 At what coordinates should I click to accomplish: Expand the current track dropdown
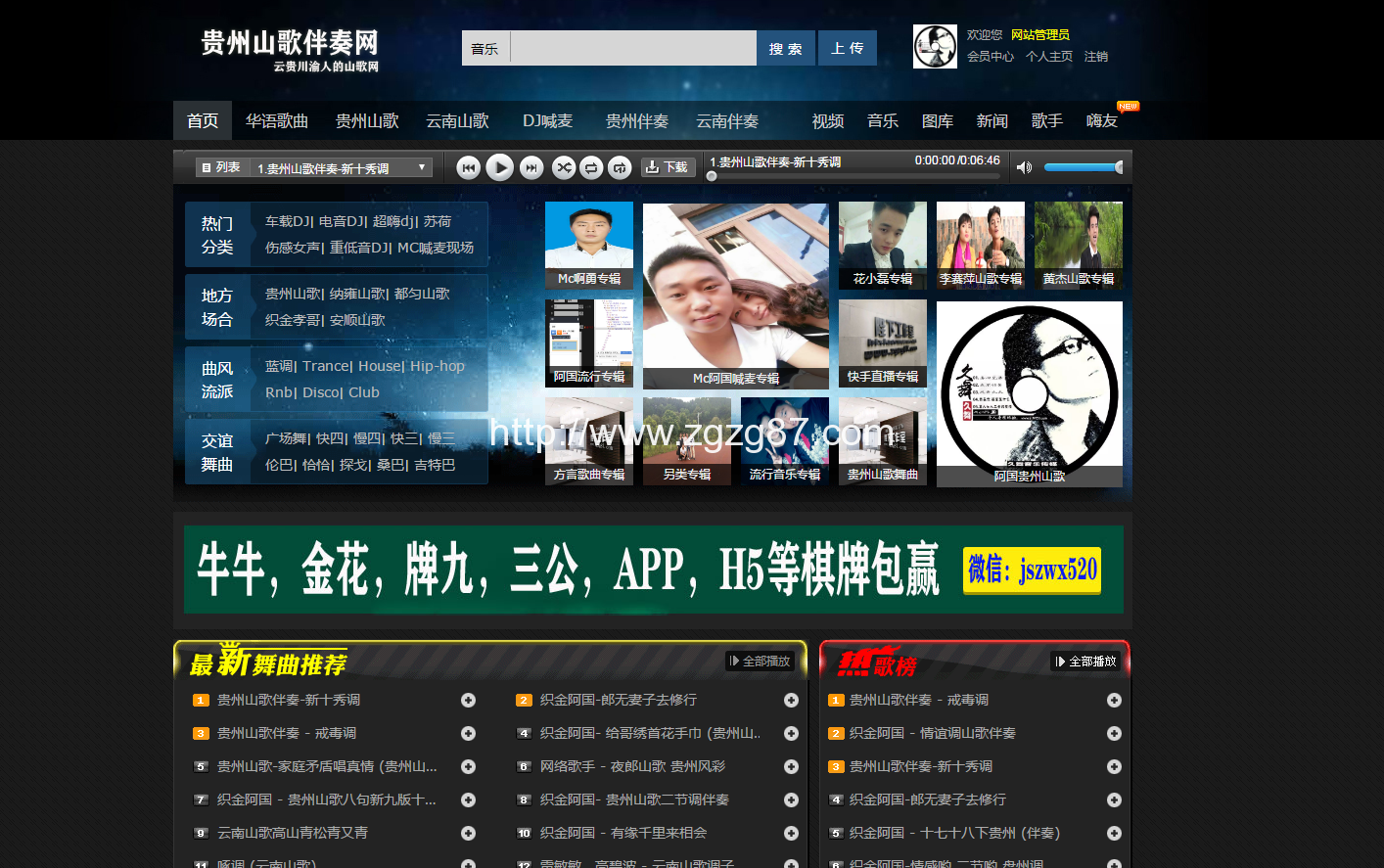click(422, 167)
